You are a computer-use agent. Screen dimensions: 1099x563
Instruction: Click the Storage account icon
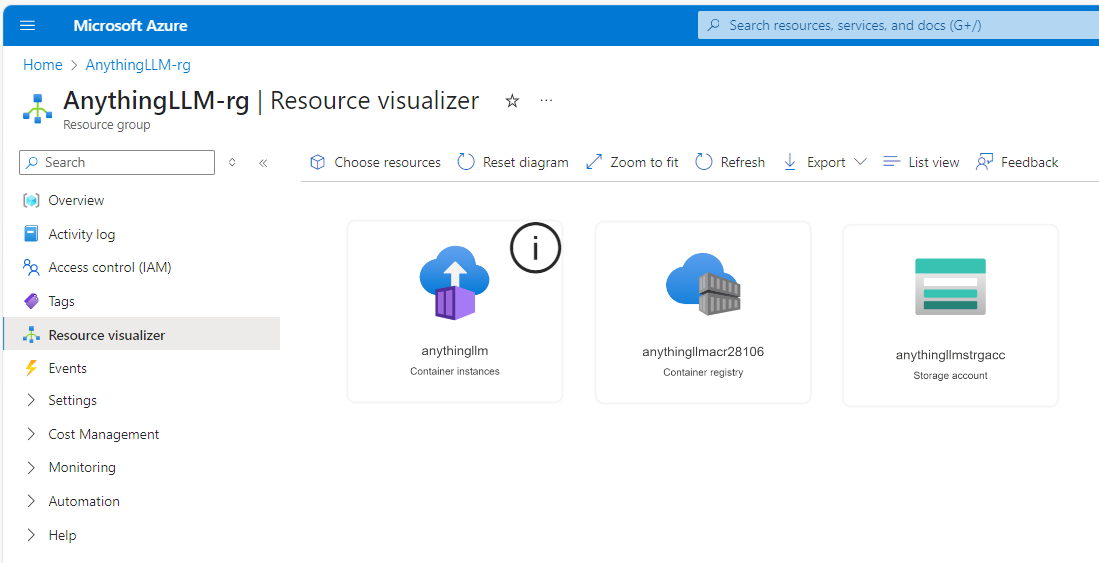click(950, 287)
